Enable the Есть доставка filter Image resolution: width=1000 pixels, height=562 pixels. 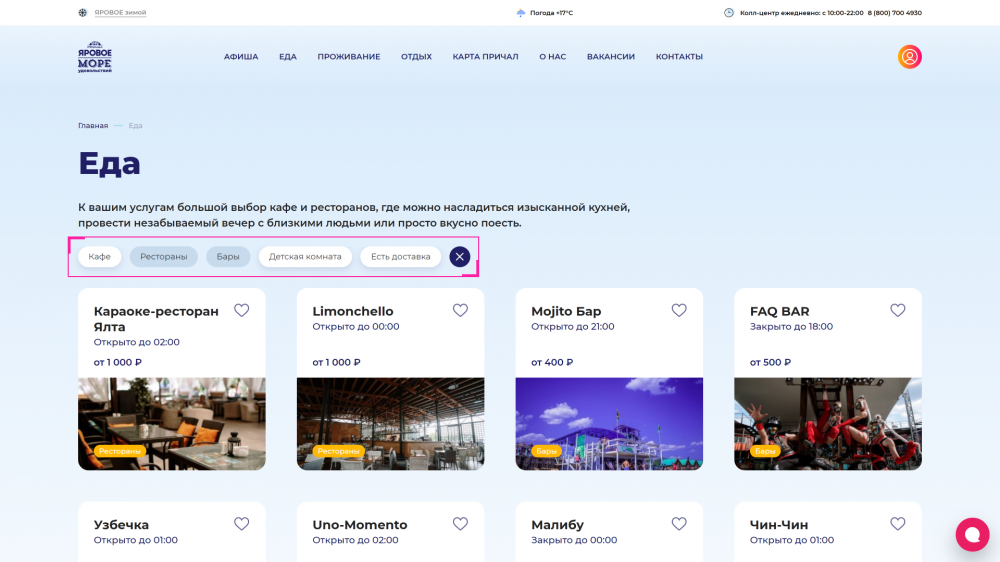400,257
